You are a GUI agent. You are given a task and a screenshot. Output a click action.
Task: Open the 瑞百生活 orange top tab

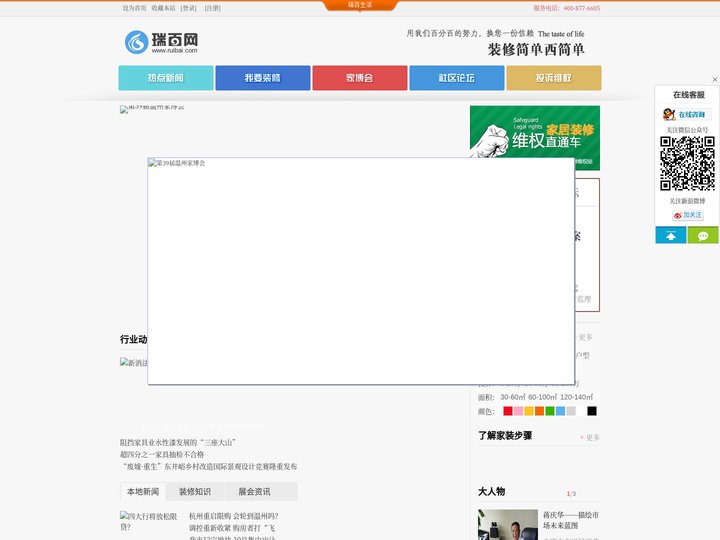point(360,5)
